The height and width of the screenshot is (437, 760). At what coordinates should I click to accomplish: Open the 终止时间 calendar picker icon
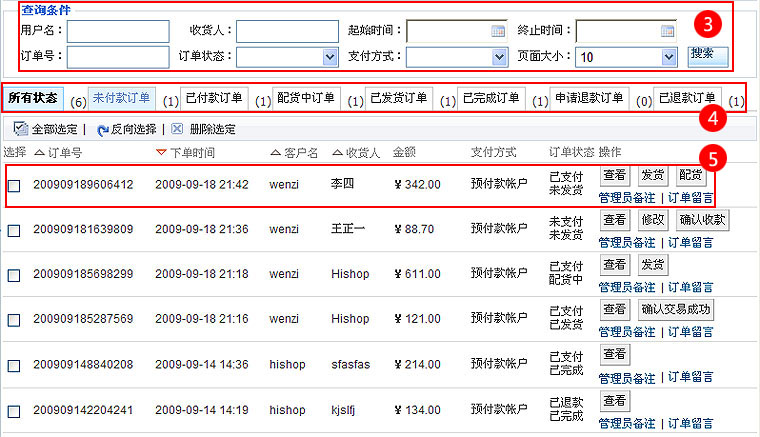click(667, 31)
